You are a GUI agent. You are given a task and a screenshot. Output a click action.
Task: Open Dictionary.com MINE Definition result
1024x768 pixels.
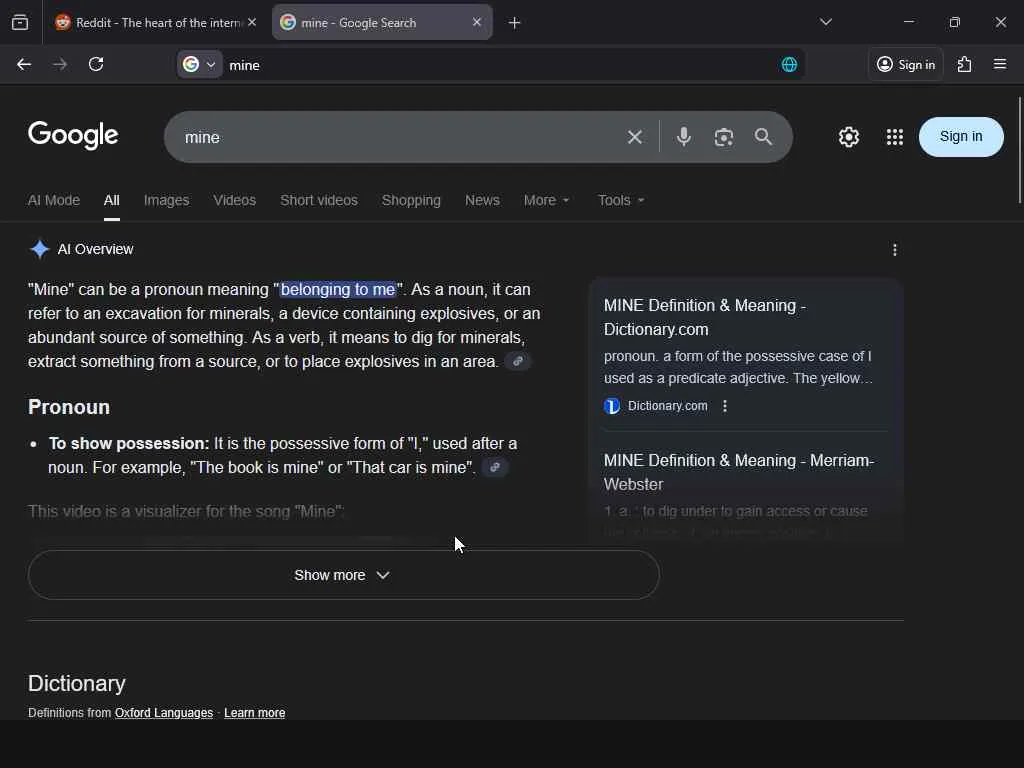pyautogui.click(x=705, y=317)
